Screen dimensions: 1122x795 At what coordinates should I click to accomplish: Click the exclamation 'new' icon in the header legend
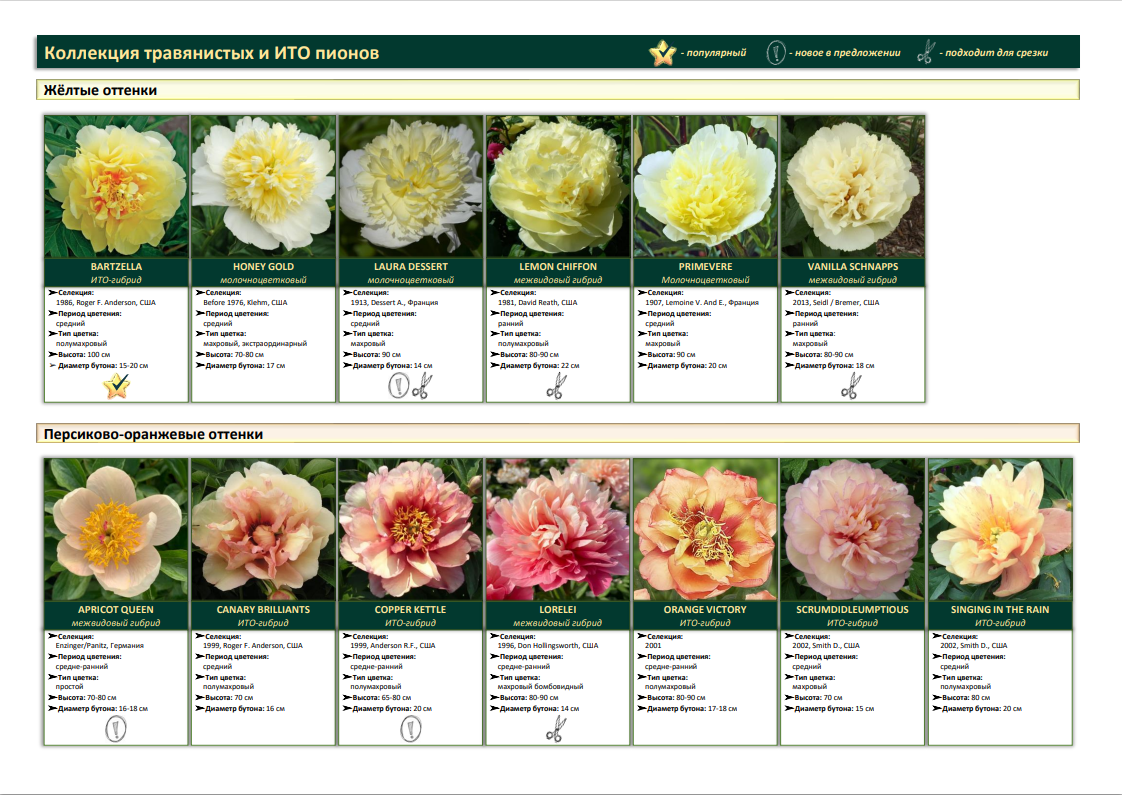pos(774,53)
